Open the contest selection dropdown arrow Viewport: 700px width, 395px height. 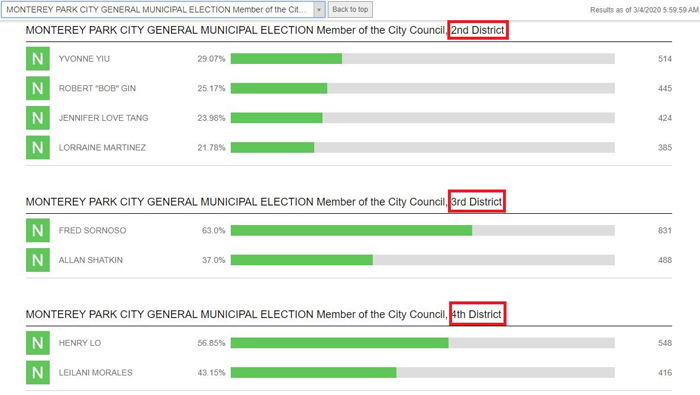tap(319, 9)
